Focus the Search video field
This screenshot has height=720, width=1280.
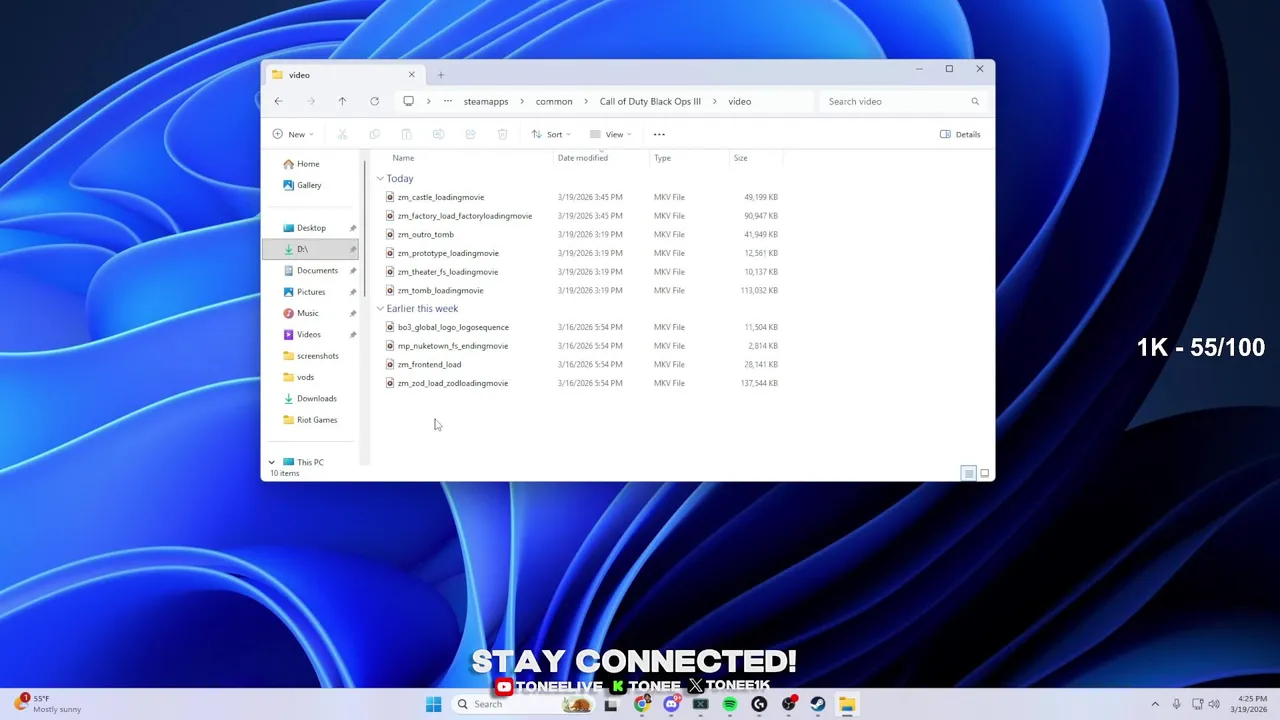(x=903, y=101)
